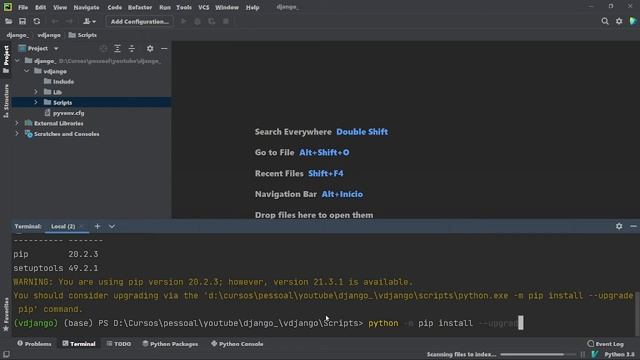This screenshot has height=360, width=640.
Task: Open the File menu
Action: pos(23,7)
